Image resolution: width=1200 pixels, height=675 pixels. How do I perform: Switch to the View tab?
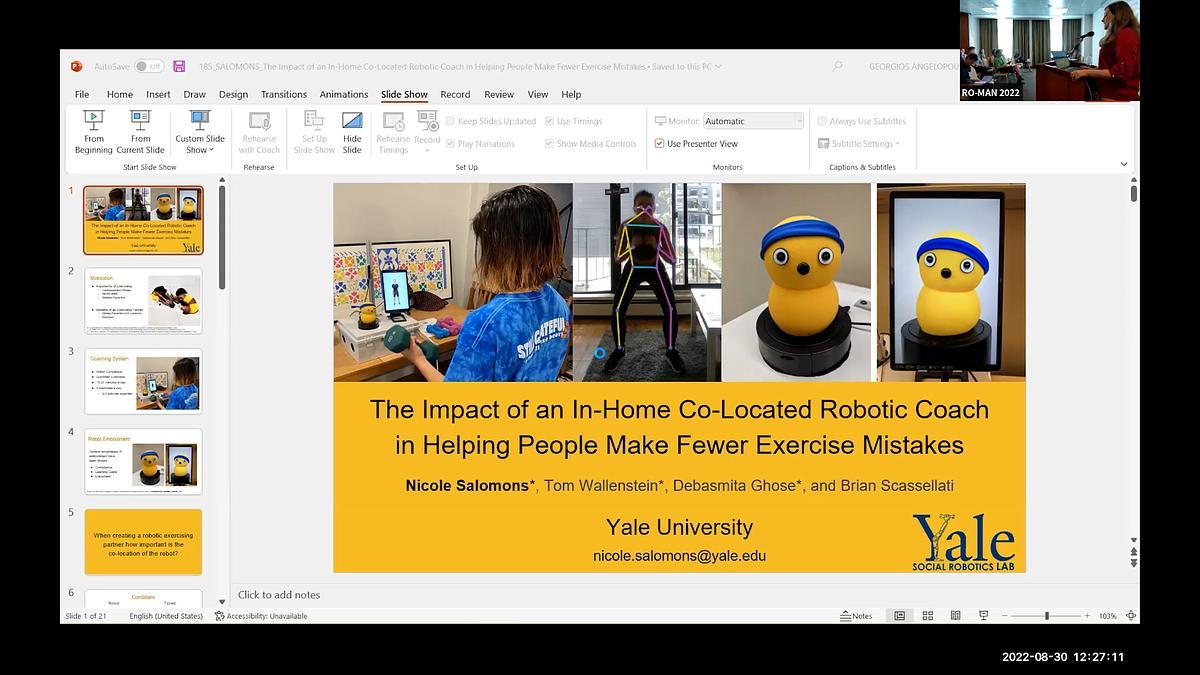(538, 94)
